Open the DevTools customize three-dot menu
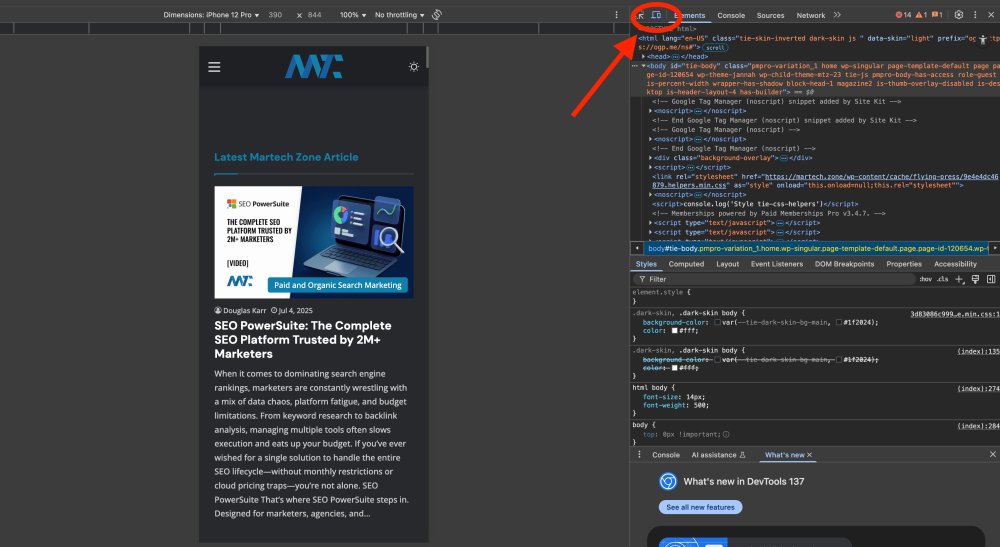1000x547 pixels. tap(975, 15)
